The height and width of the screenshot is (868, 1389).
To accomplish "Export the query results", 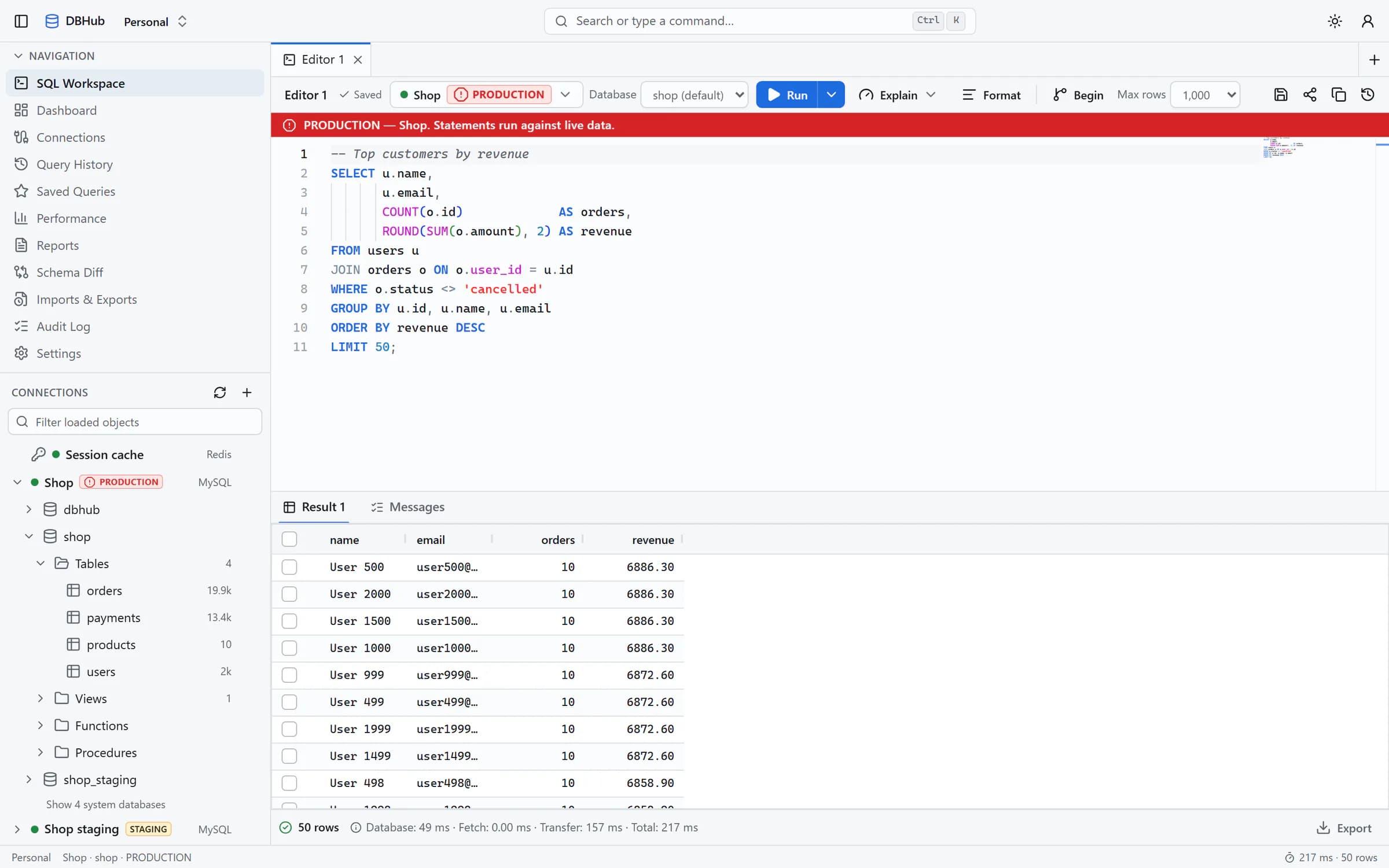I will 1344,828.
